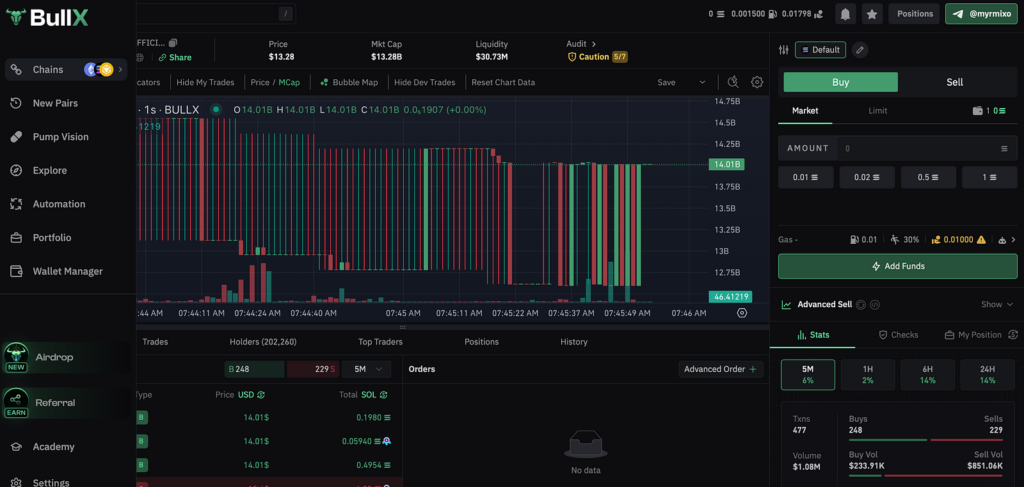Toggle Hide My Trades on the chart

coord(205,82)
